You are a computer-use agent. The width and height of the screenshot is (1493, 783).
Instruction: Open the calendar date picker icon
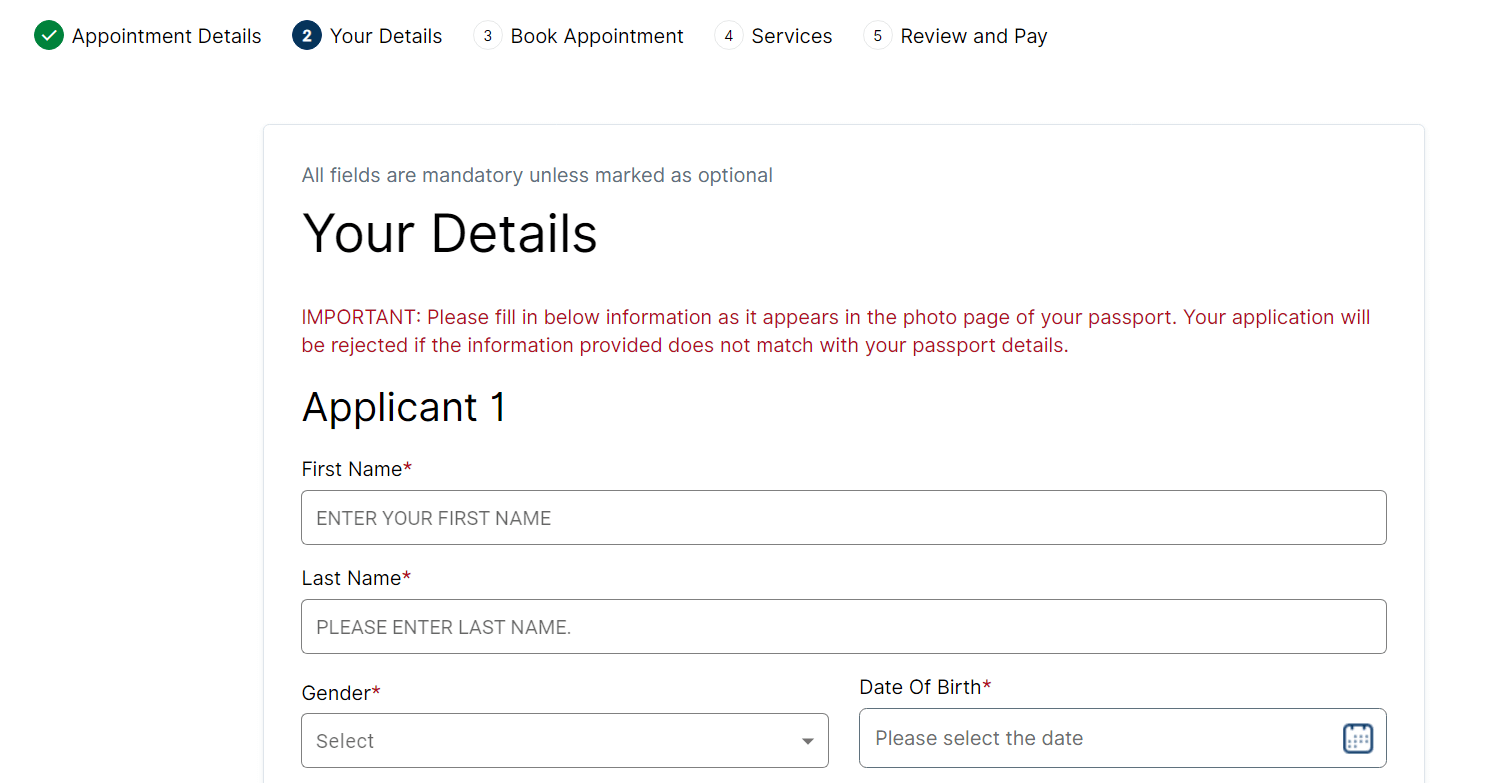pos(1357,738)
